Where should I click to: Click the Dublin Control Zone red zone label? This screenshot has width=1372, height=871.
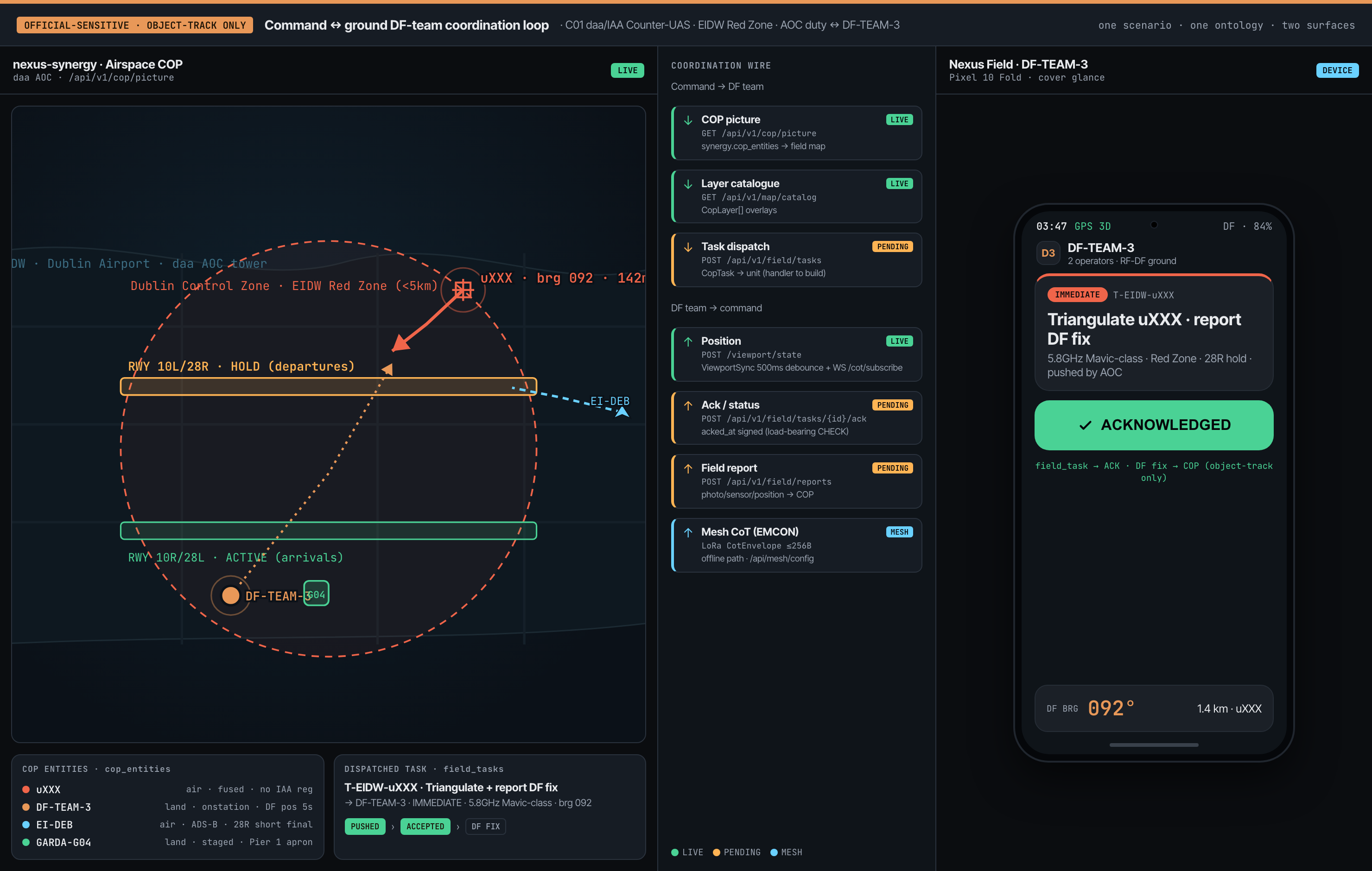(284, 286)
